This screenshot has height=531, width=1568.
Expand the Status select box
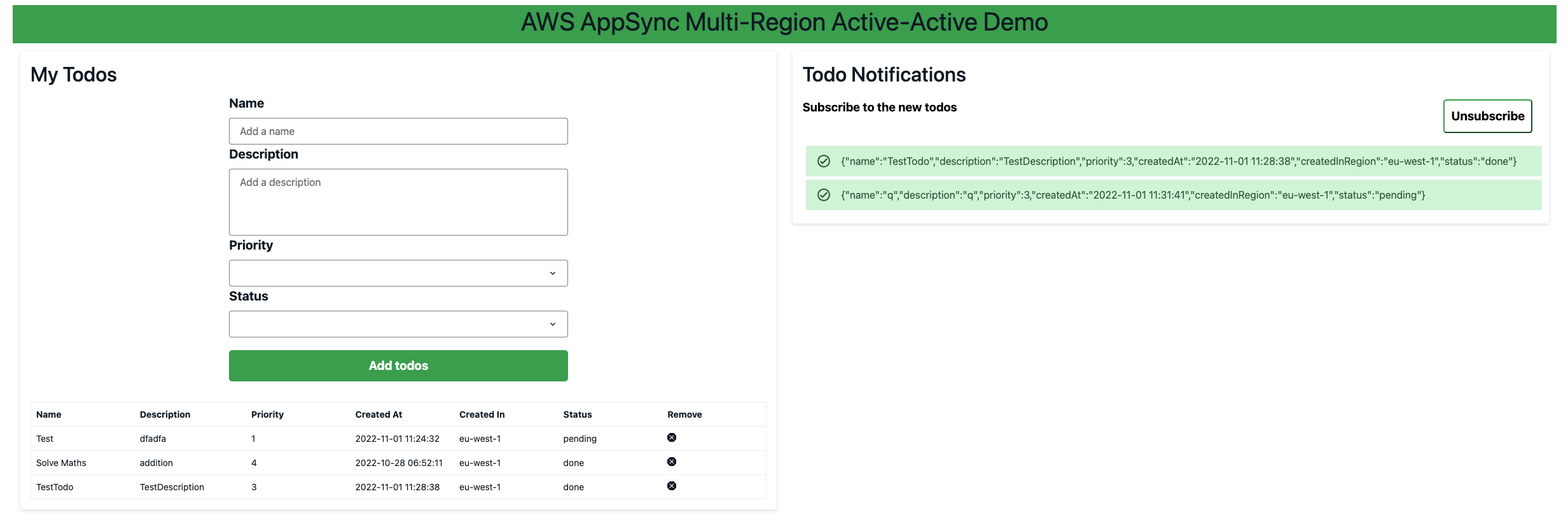398,324
